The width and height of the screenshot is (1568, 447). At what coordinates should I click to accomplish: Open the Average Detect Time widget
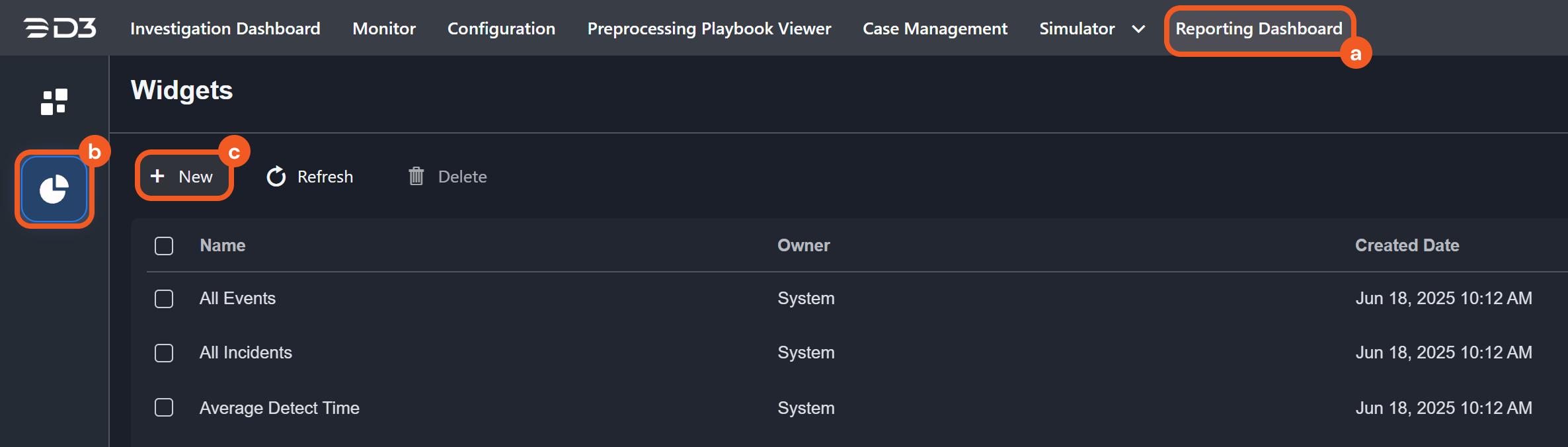click(x=279, y=408)
